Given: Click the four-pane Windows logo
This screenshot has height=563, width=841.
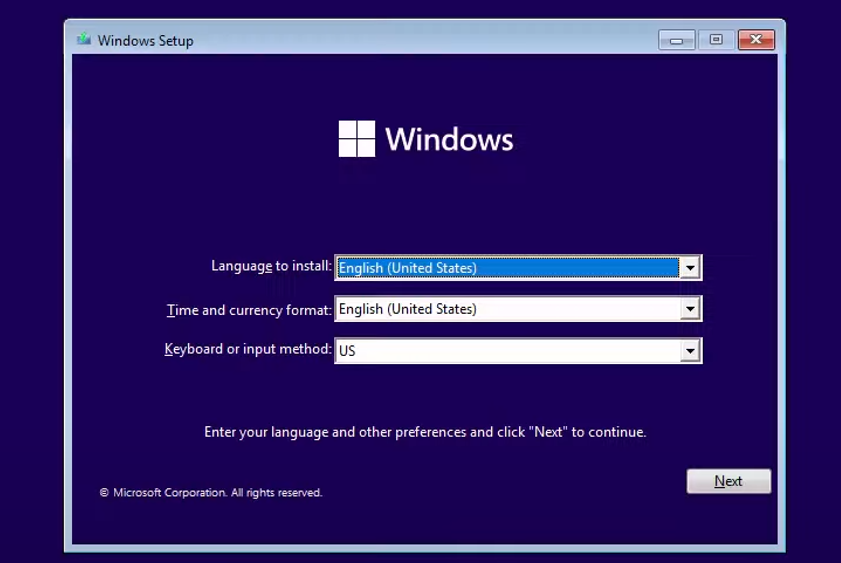Looking at the screenshot, I should [x=356, y=139].
